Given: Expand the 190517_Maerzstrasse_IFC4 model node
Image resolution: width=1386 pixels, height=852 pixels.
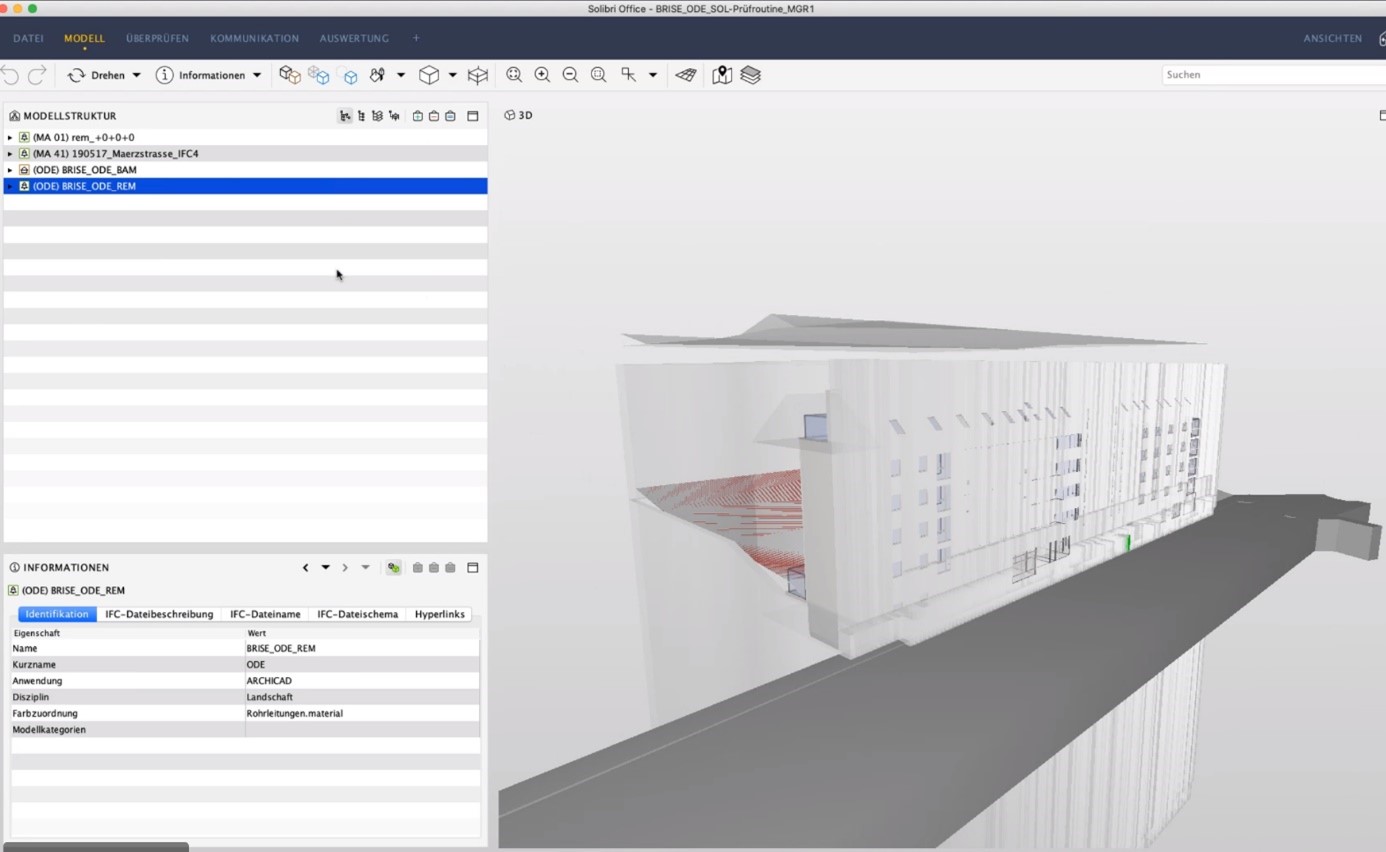Looking at the screenshot, I should click(9, 153).
